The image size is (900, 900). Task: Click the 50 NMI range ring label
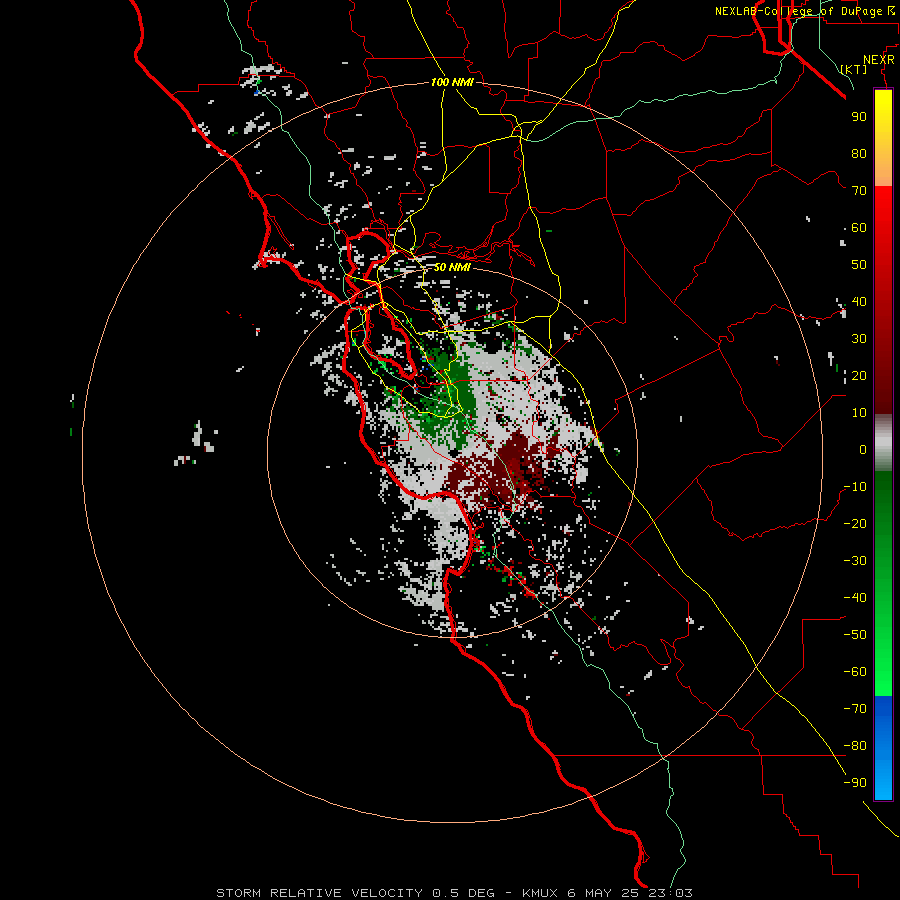[452, 267]
